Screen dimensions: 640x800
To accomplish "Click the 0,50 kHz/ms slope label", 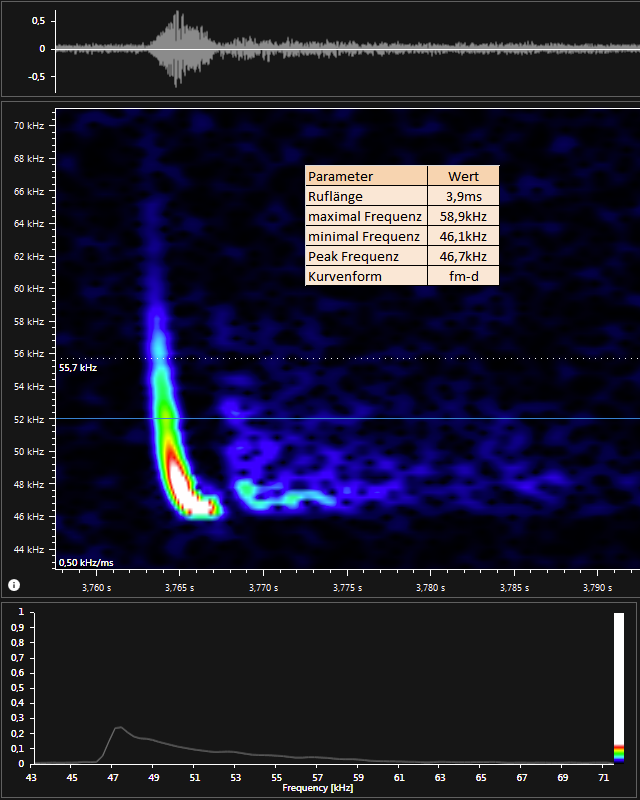I will [x=86, y=563].
